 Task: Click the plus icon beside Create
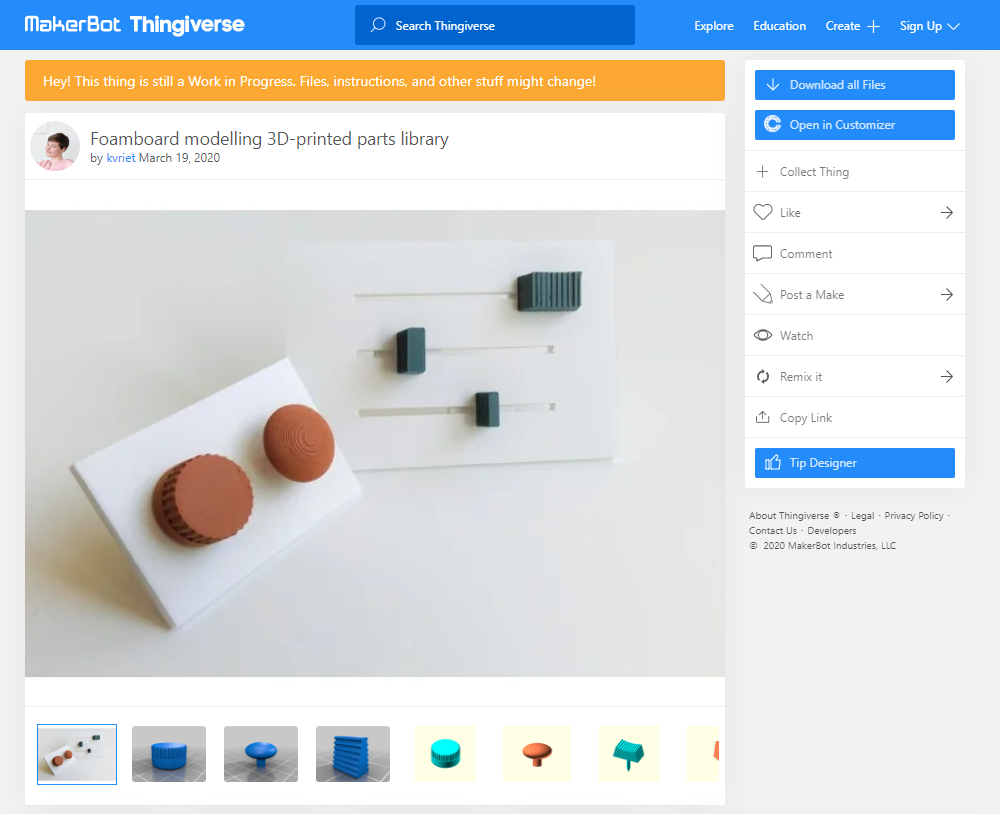tap(874, 26)
